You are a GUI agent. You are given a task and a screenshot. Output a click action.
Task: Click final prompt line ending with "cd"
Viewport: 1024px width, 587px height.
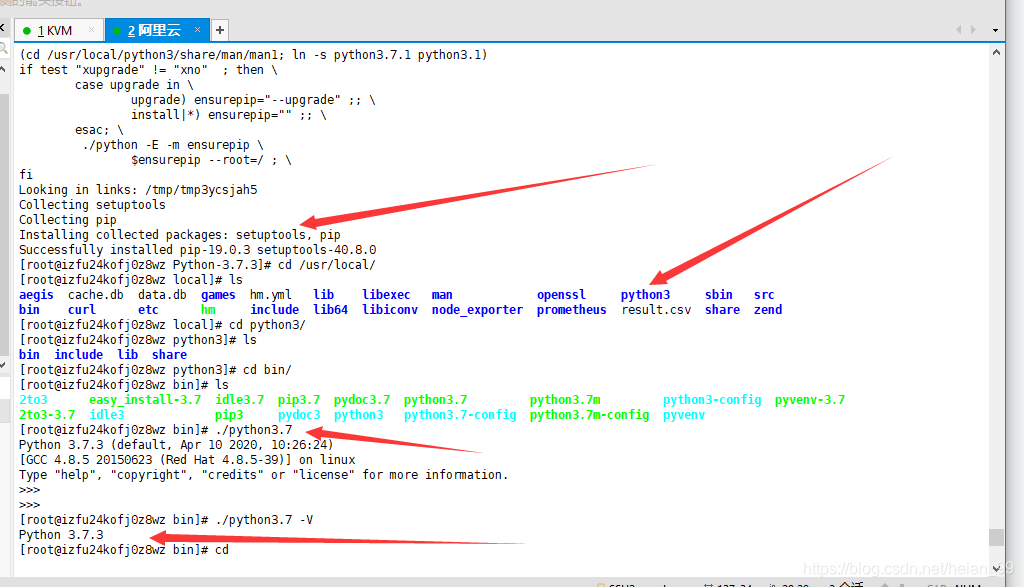124,550
